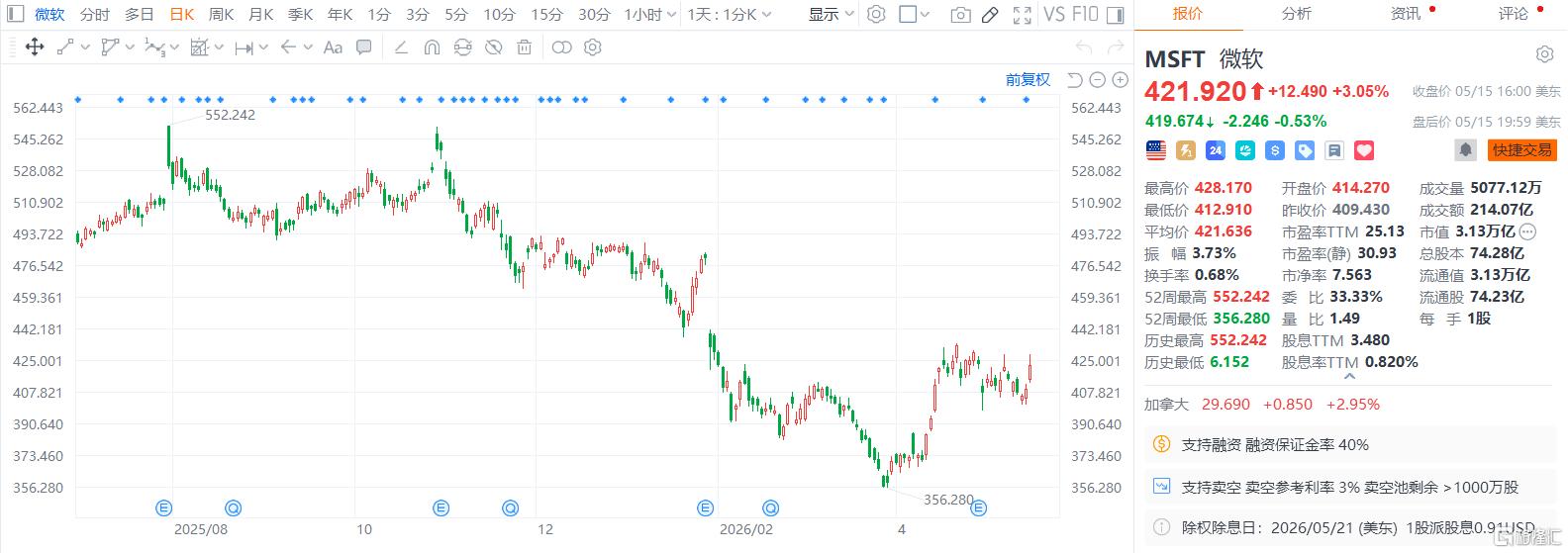Expand line tool options arrow
The height and width of the screenshot is (553, 1568).
84,46
